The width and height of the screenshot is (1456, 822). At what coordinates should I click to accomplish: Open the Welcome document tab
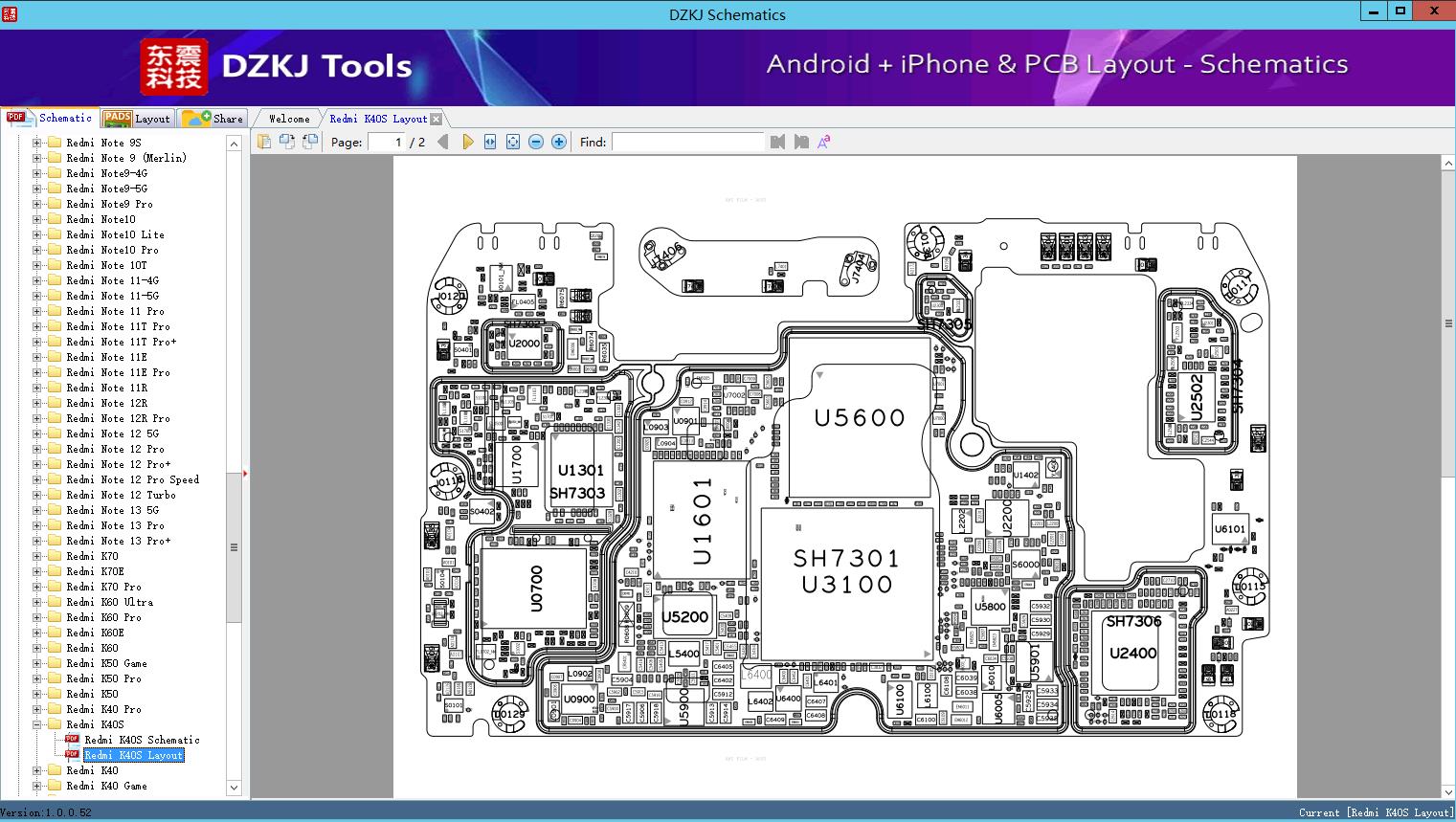click(289, 119)
